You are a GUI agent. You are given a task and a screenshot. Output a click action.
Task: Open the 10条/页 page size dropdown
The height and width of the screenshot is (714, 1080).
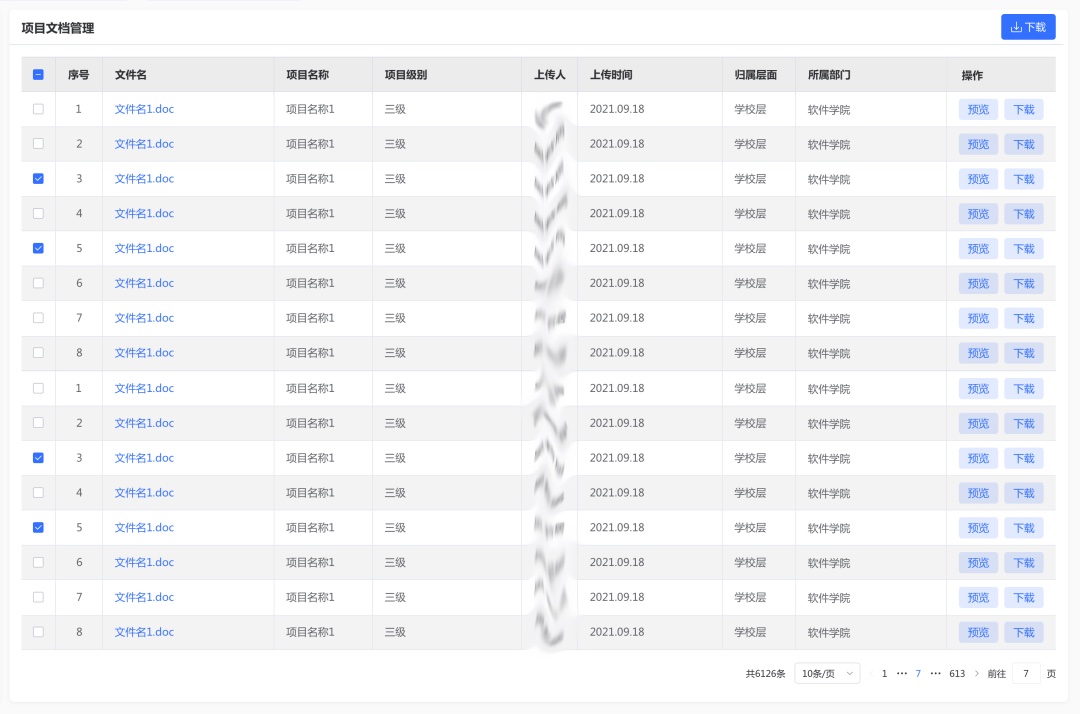(827, 674)
